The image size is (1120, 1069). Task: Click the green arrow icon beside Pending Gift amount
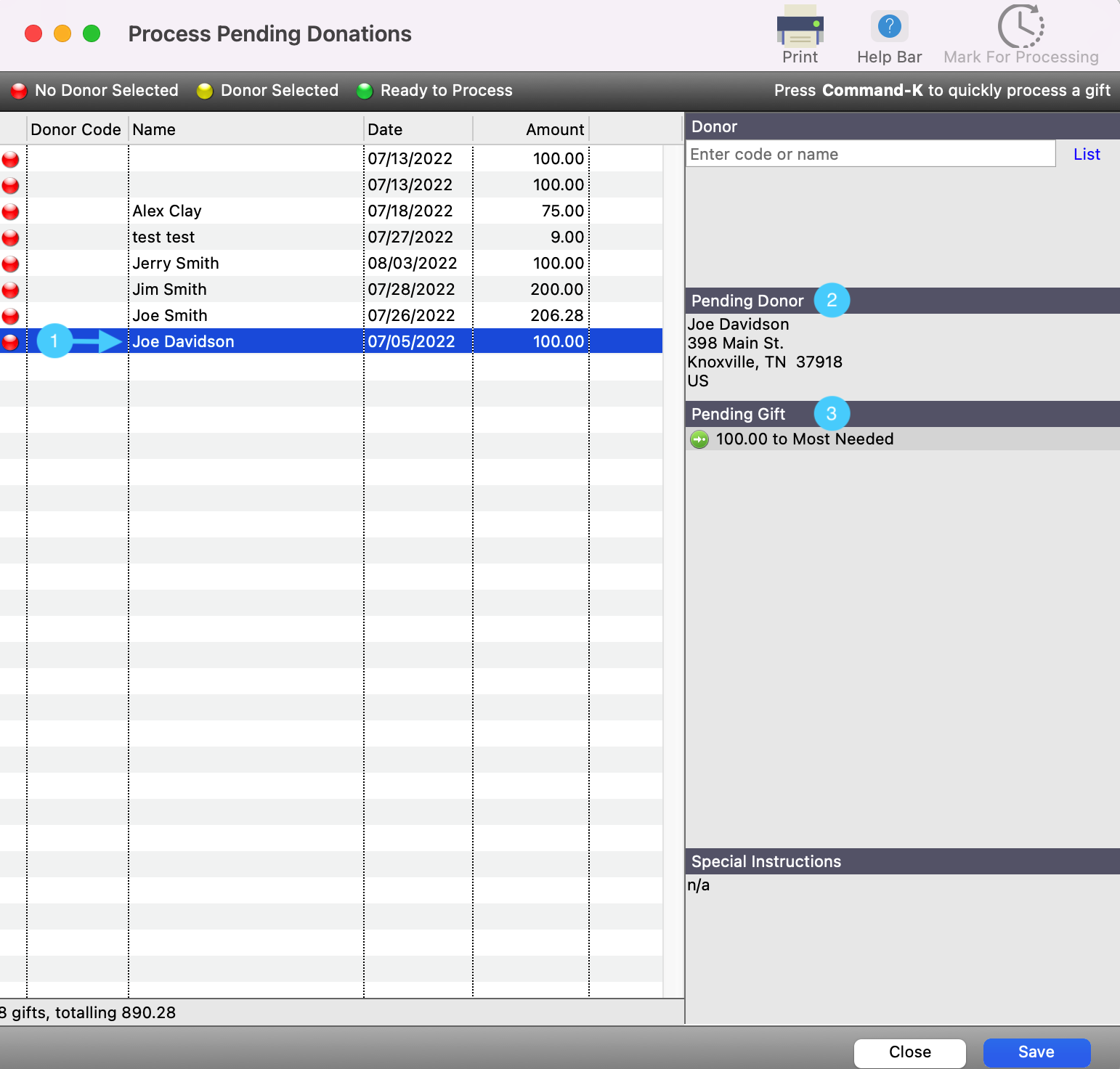click(699, 439)
